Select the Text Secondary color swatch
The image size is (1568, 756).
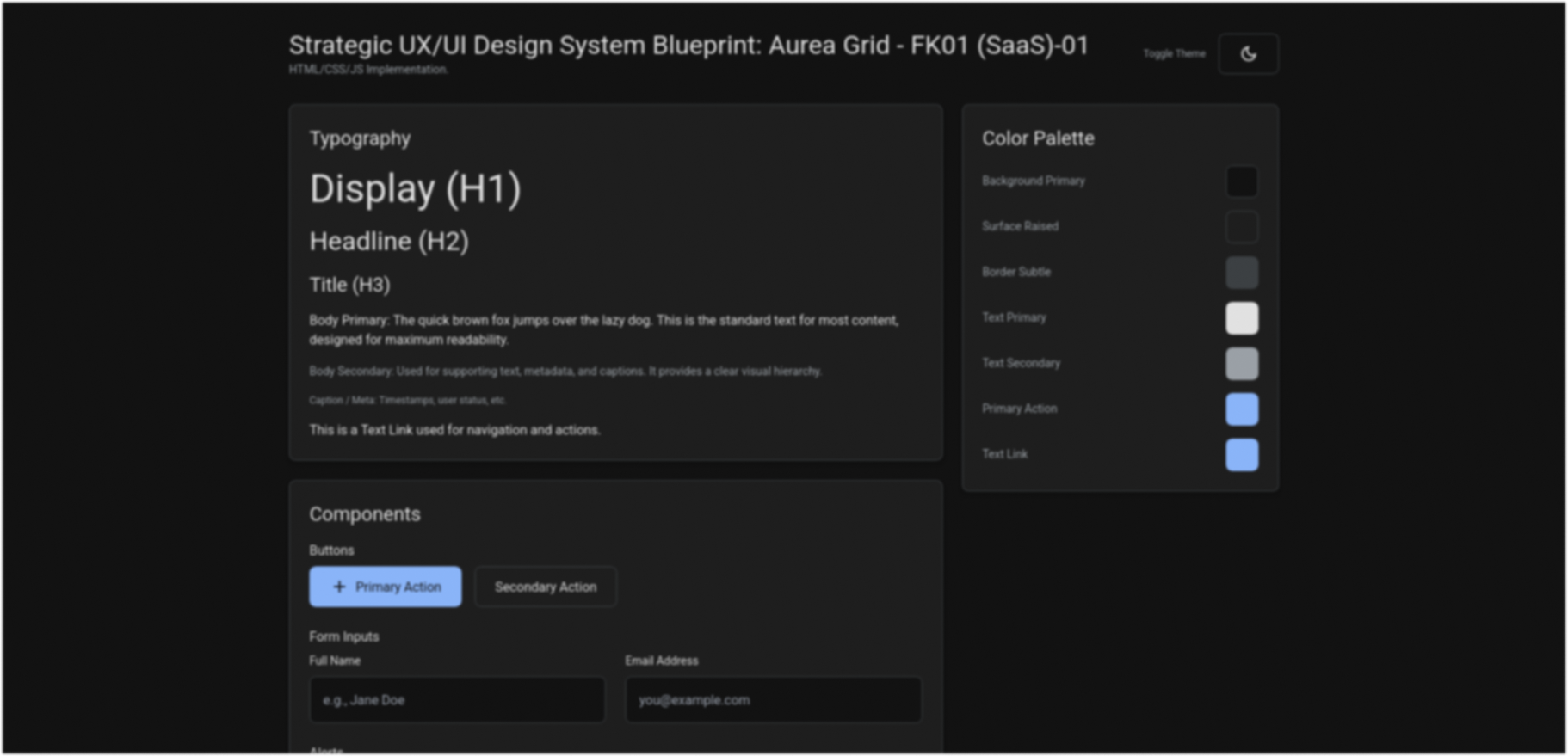[1241, 364]
